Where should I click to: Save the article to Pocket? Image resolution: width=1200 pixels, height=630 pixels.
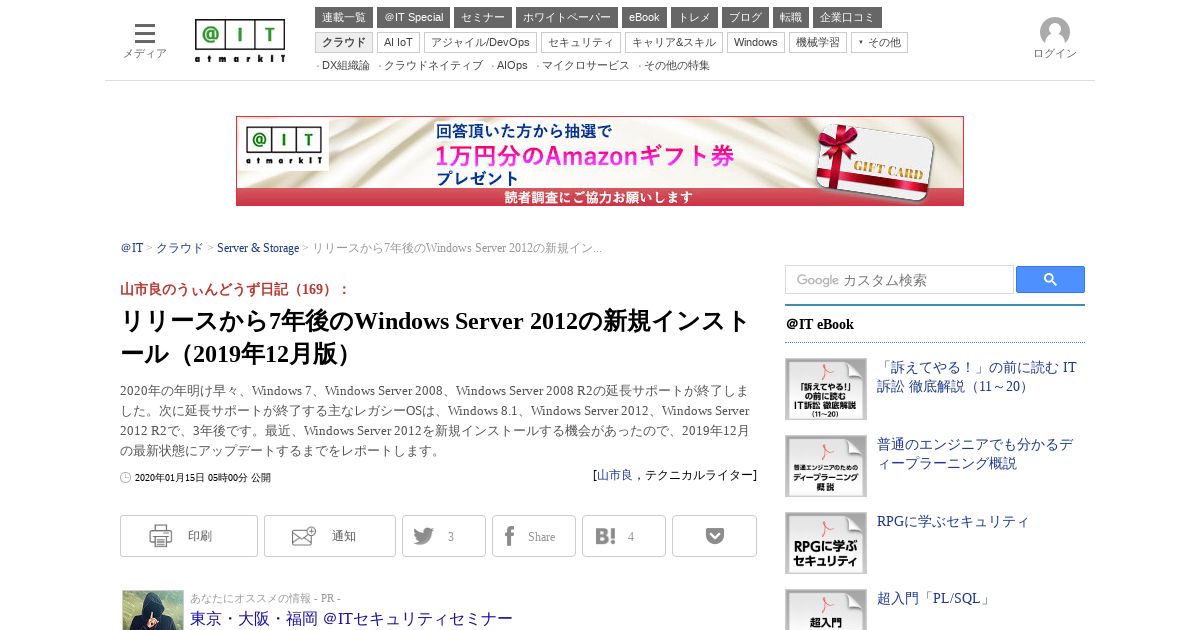pyautogui.click(x=714, y=536)
